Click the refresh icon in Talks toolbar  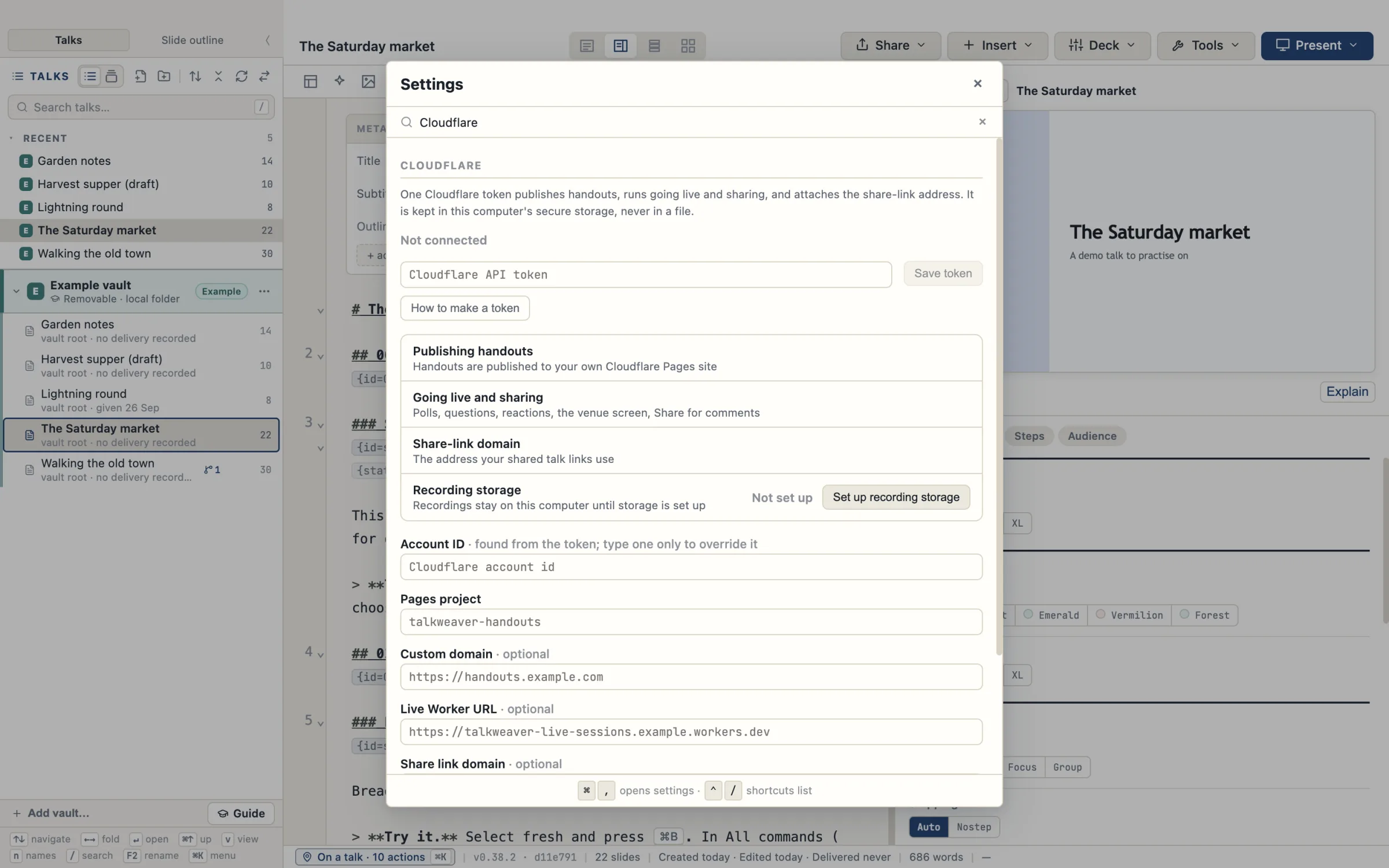tap(241, 76)
